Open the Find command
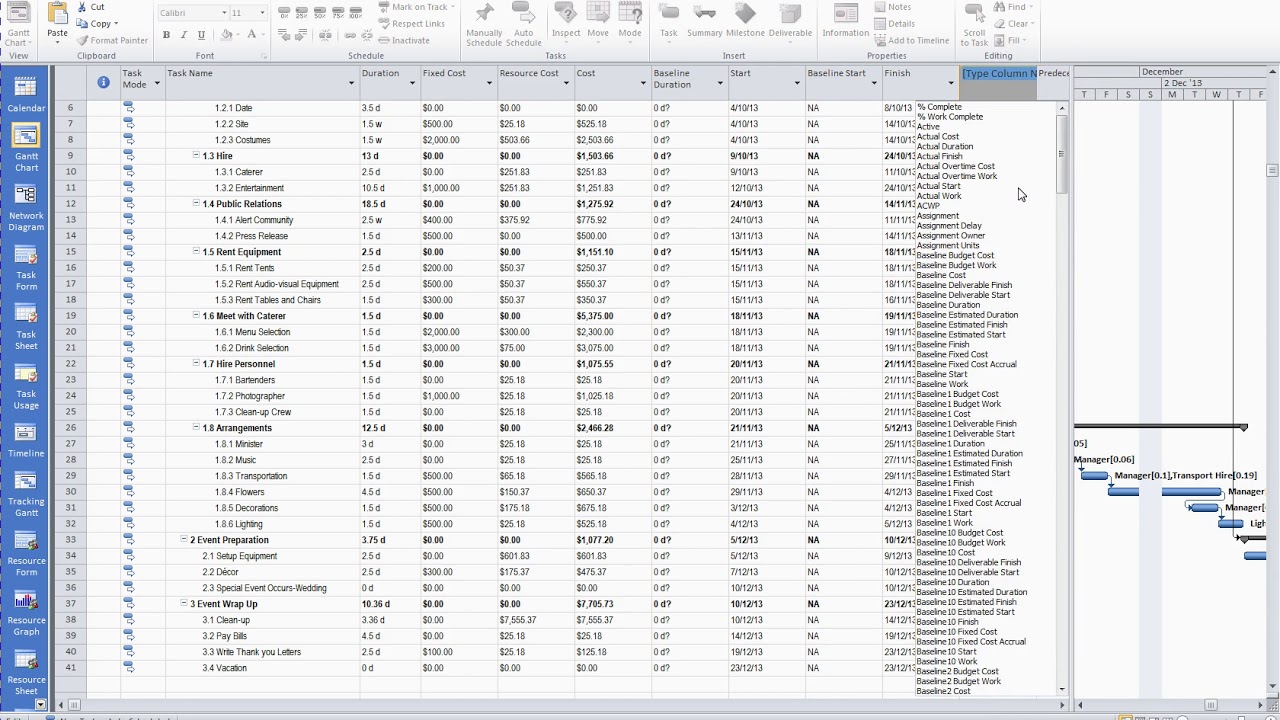 (1012, 7)
